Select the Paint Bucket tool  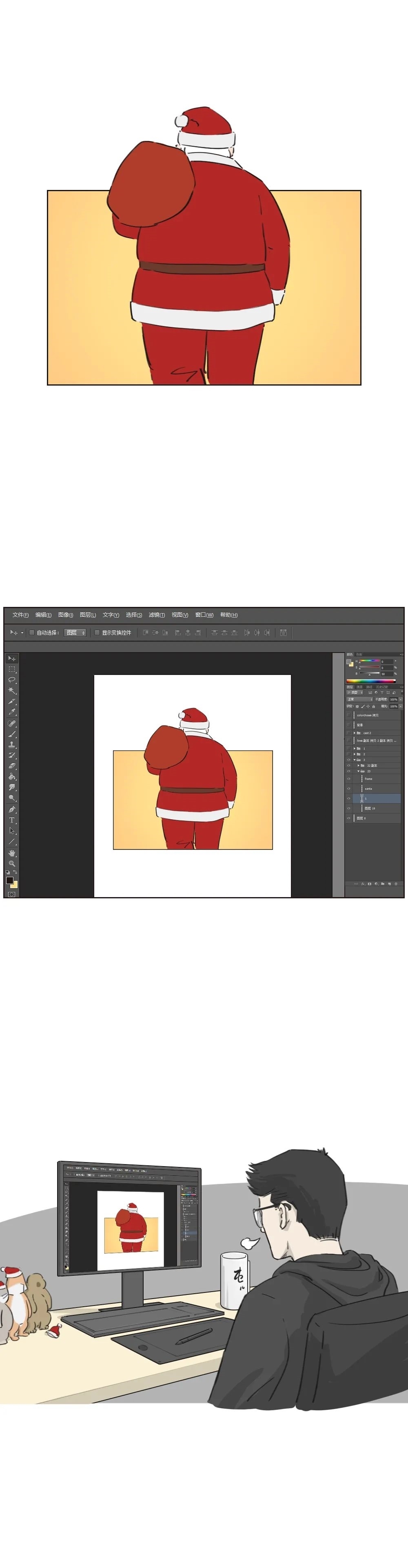tap(11, 777)
